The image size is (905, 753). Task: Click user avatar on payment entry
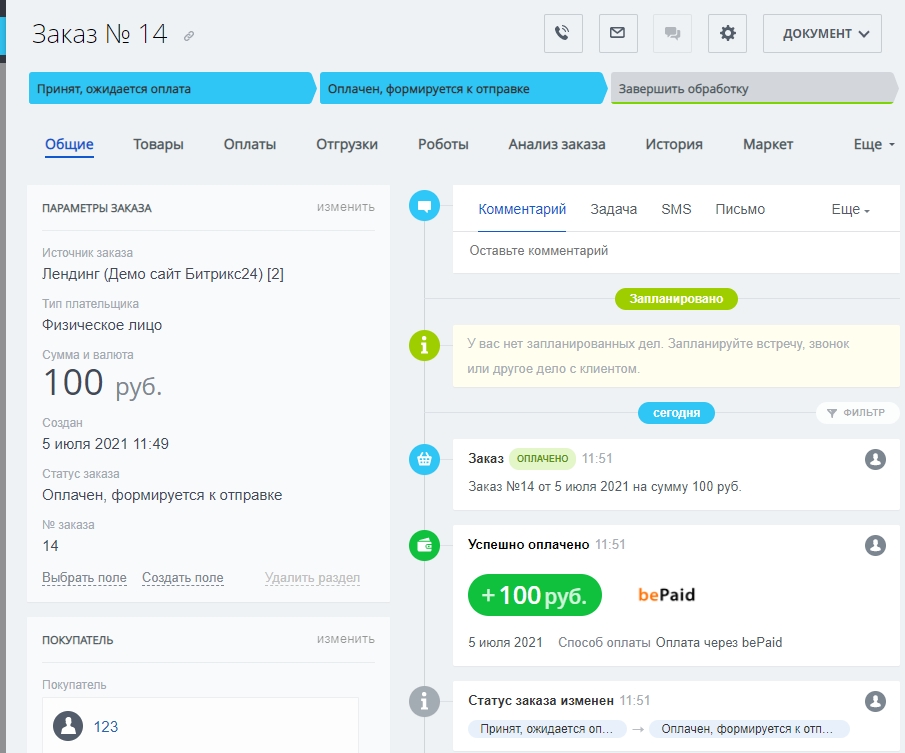[875, 545]
